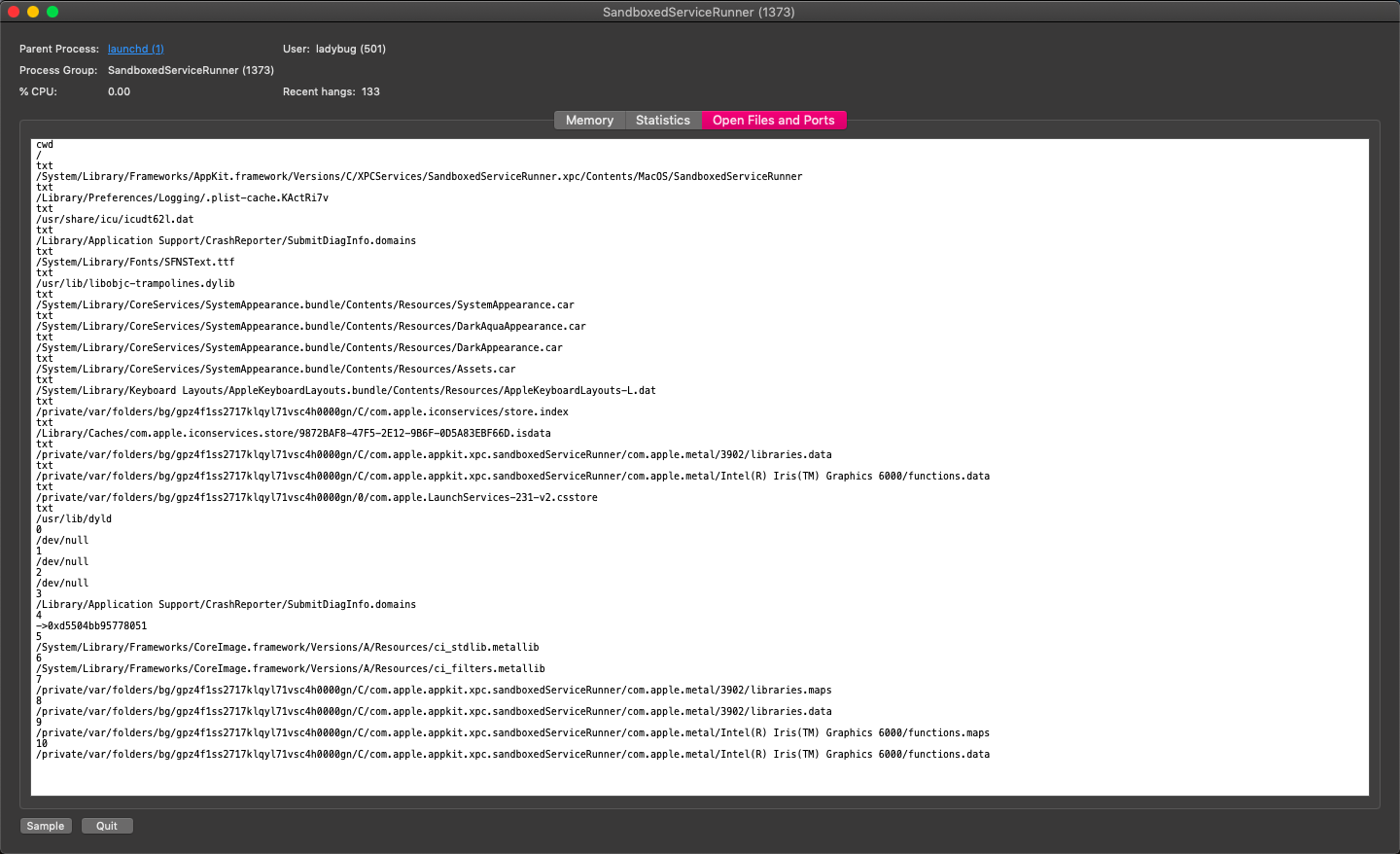Click the Process Group SandboxedServiceRunner (1373) value
The width and height of the screenshot is (1400, 854).
click(191, 70)
